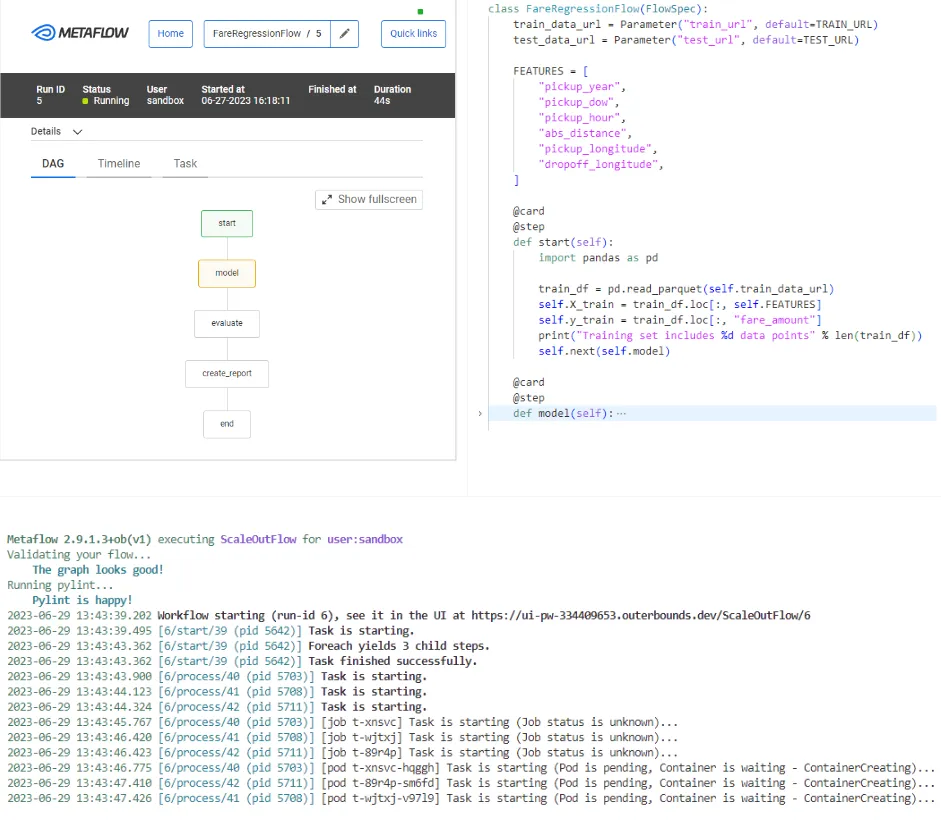
Task: Click the green status square above Quick links
Action: point(421,9)
